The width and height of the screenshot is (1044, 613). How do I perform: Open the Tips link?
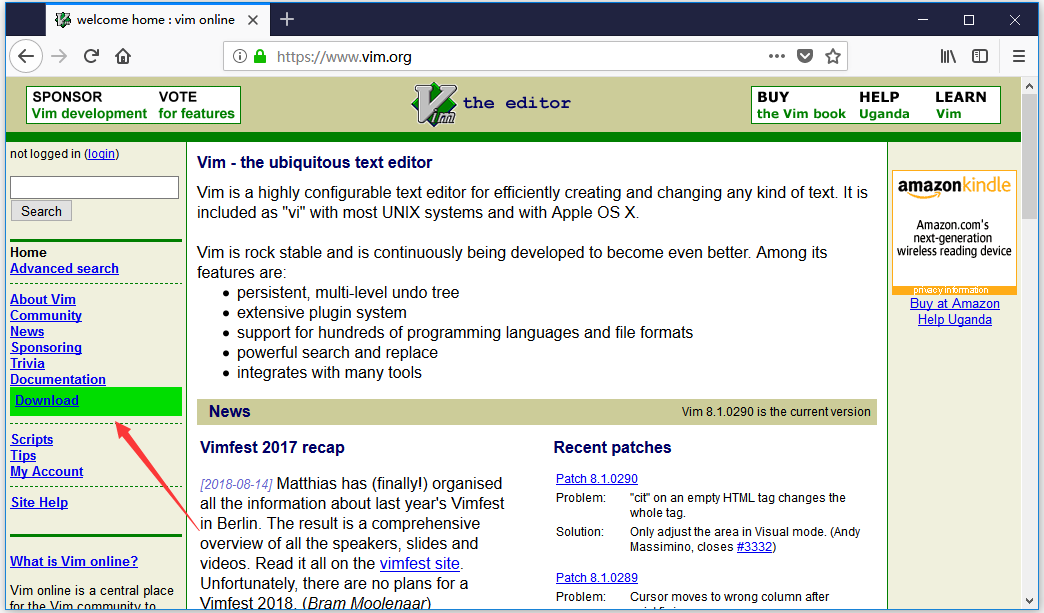23,455
